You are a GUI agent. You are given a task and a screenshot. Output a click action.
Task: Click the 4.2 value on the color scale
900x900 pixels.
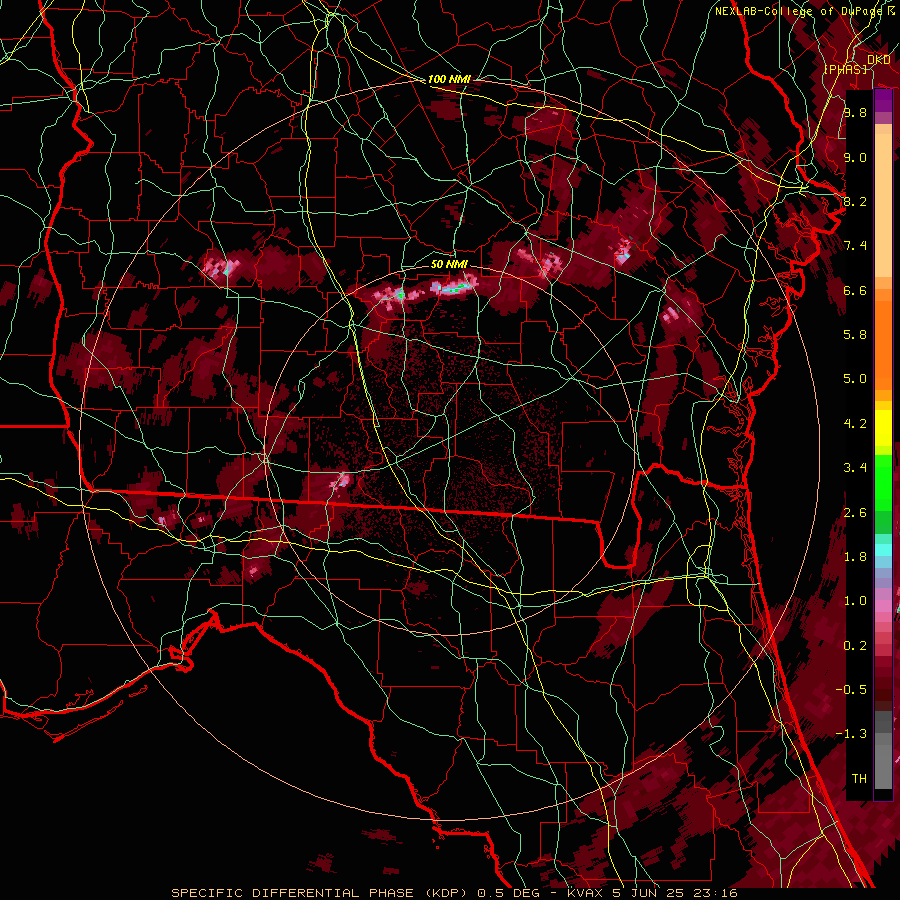(855, 424)
